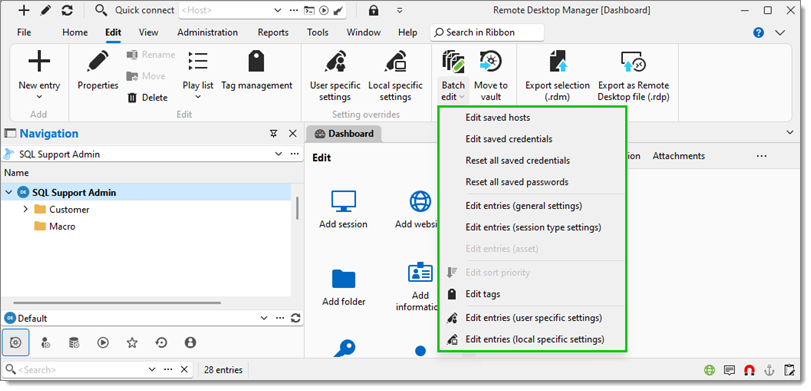This screenshot has height=391, width=811.
Task: Click Export selection (.rdm) icon
Action: 558,61
